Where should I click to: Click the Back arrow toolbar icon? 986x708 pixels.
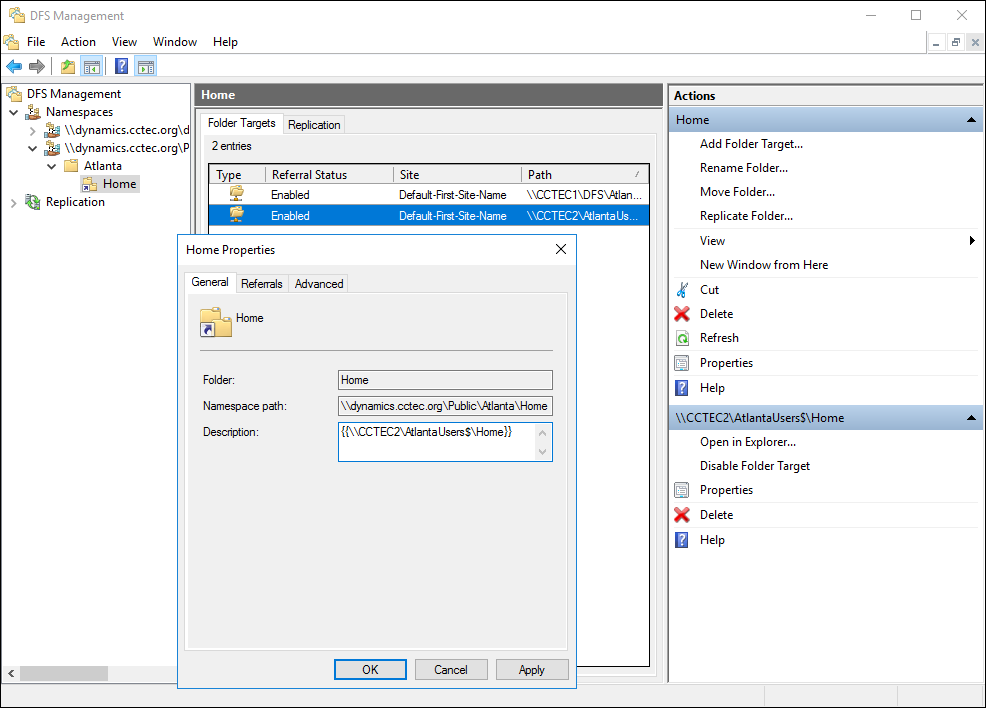14,67
